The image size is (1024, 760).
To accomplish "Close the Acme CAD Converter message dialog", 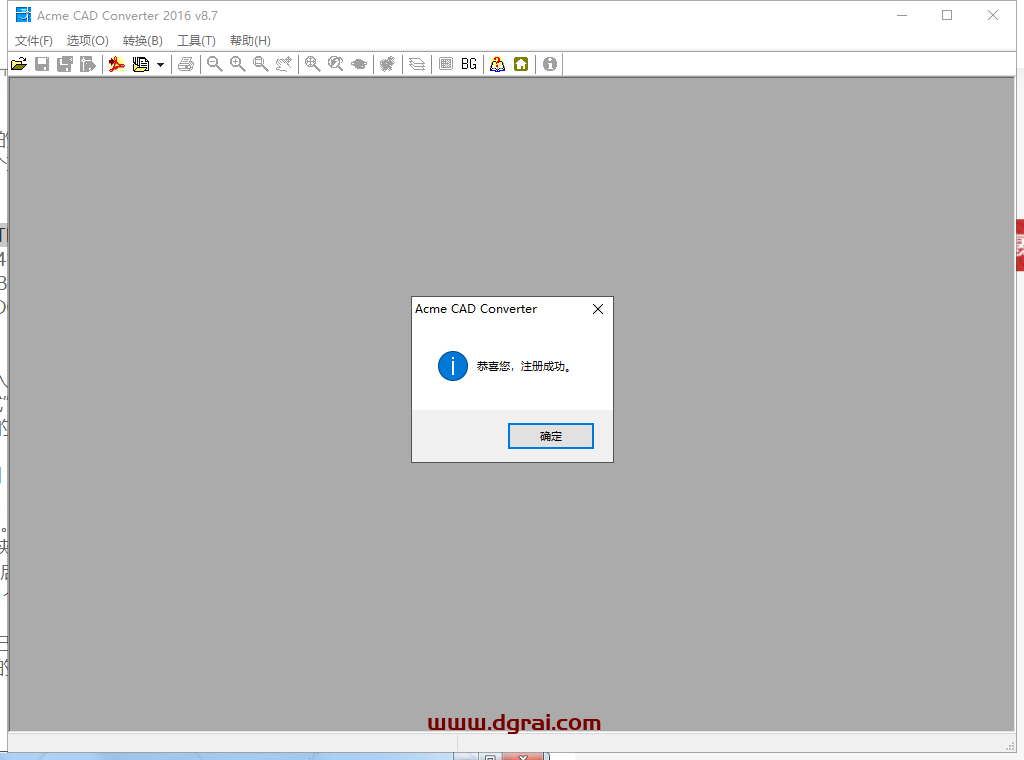I will click(598, 309).
